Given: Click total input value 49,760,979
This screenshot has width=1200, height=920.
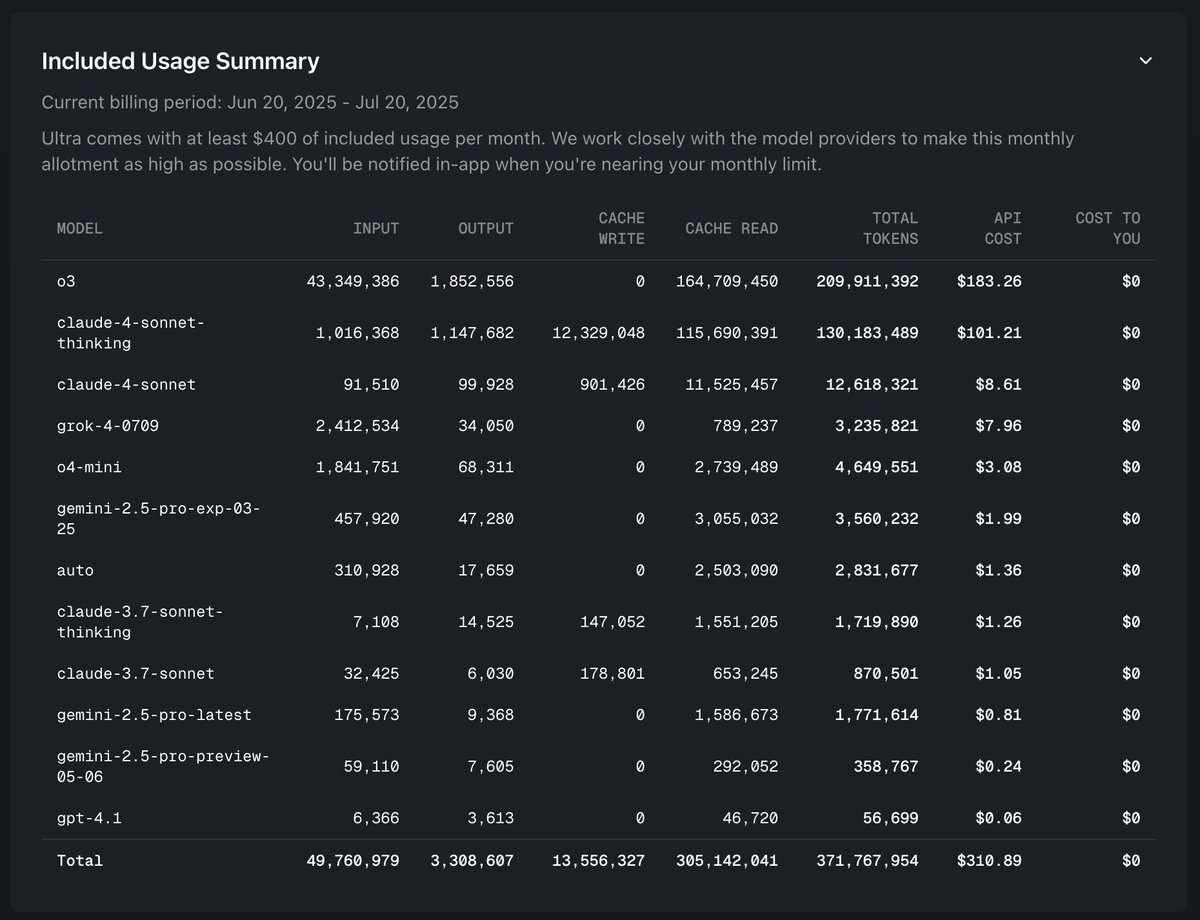Looking at the screenshot, I should (352, 860).
